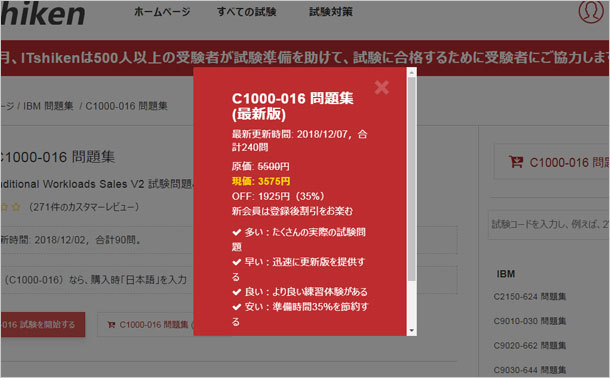Click the popup title C1000-016 問題集 (最新版)
Image resolution: width=610 pixels, height=378 pixels.
click(x=292, y=106)
